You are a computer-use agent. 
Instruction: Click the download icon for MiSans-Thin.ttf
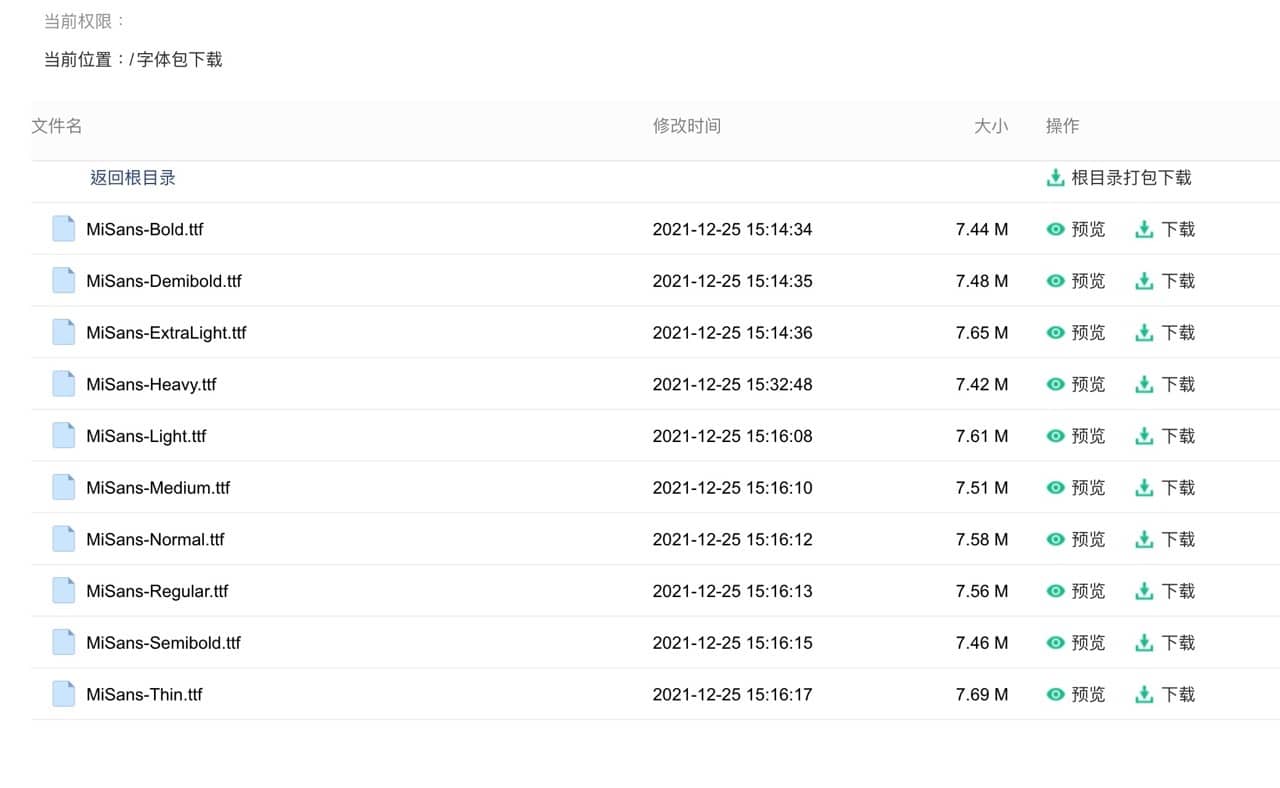(1145, 694)
